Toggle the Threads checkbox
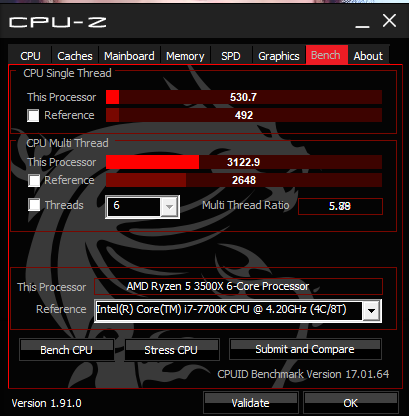The width and height of the screenshot is (409, 416). coord(34,205)
